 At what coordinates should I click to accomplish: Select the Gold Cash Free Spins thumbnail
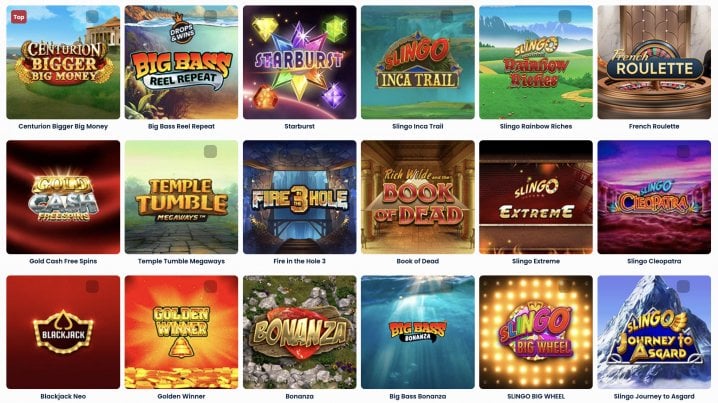tap(63, 197)
